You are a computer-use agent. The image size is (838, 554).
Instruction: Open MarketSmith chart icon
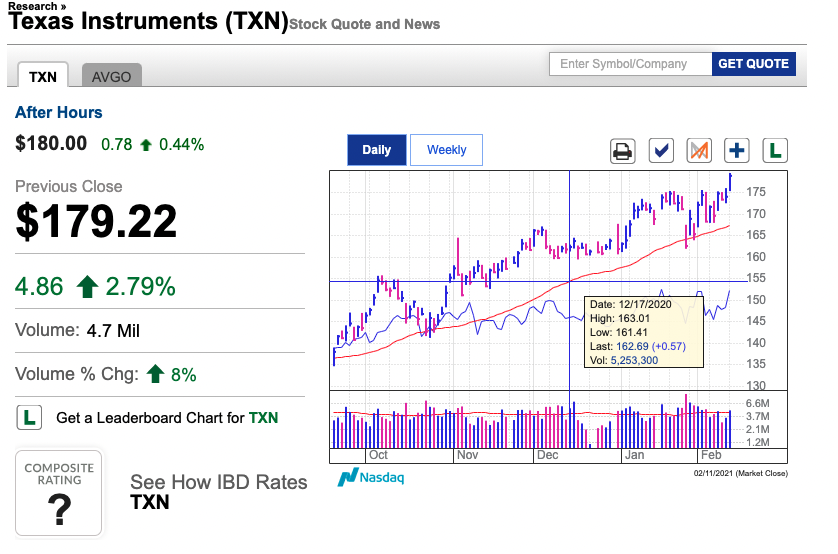(x=699, y=151)
